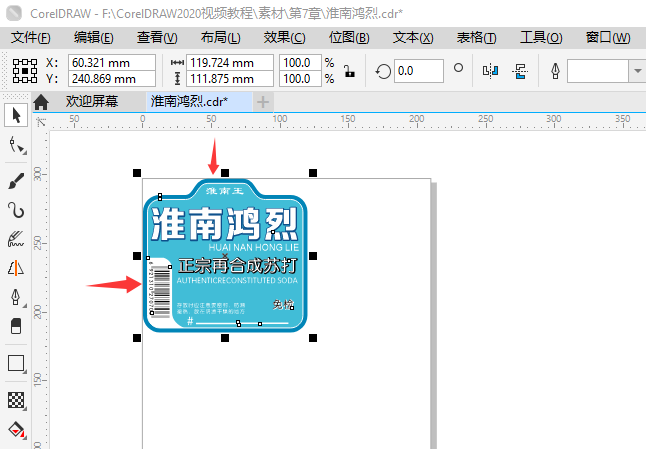Click the outline pen icon in property bar
The width and height of the screenshot is (646, 449).
click(x=555, y=71)
